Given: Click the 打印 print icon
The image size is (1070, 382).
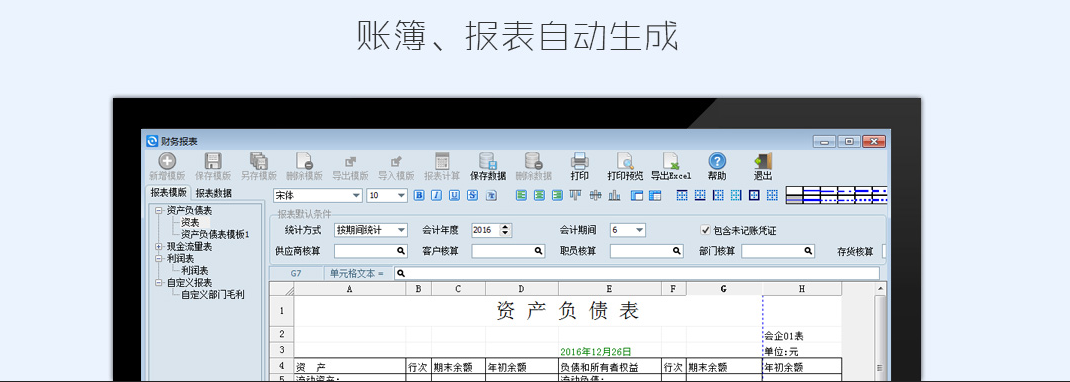Looking at the screenshot, I should 579,161.
